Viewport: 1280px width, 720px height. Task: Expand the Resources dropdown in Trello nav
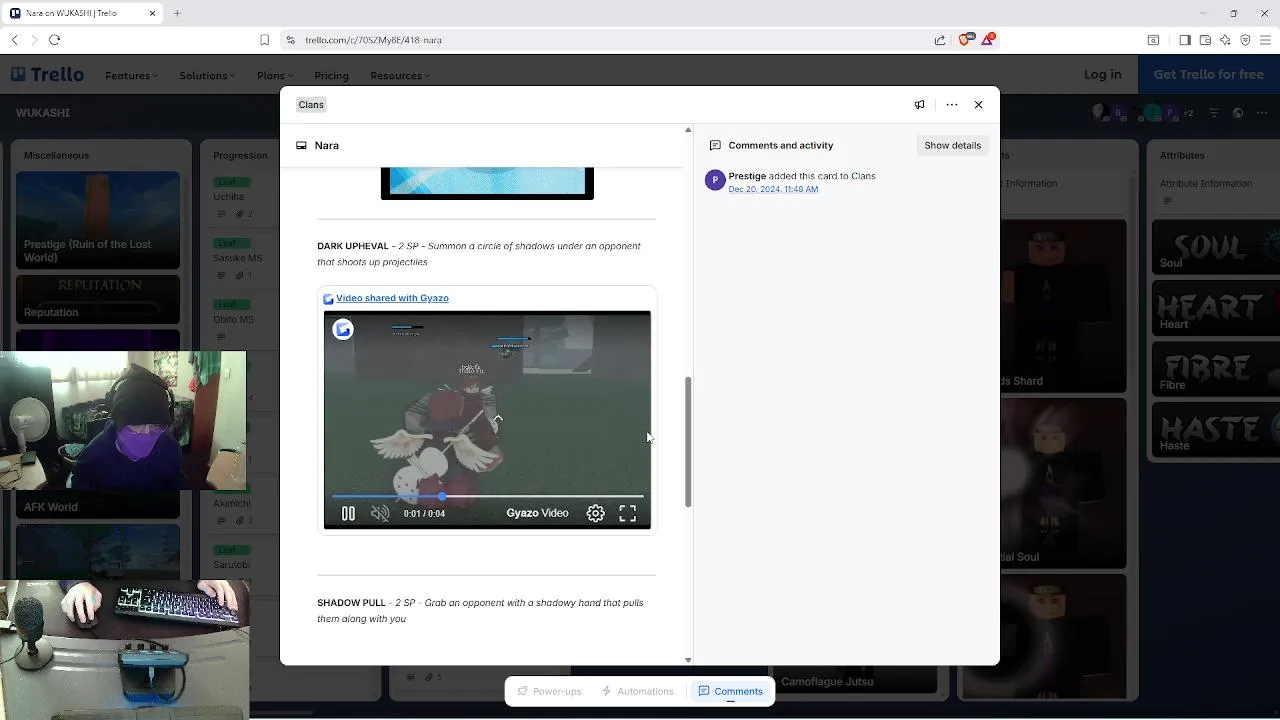tap(400, 75)
